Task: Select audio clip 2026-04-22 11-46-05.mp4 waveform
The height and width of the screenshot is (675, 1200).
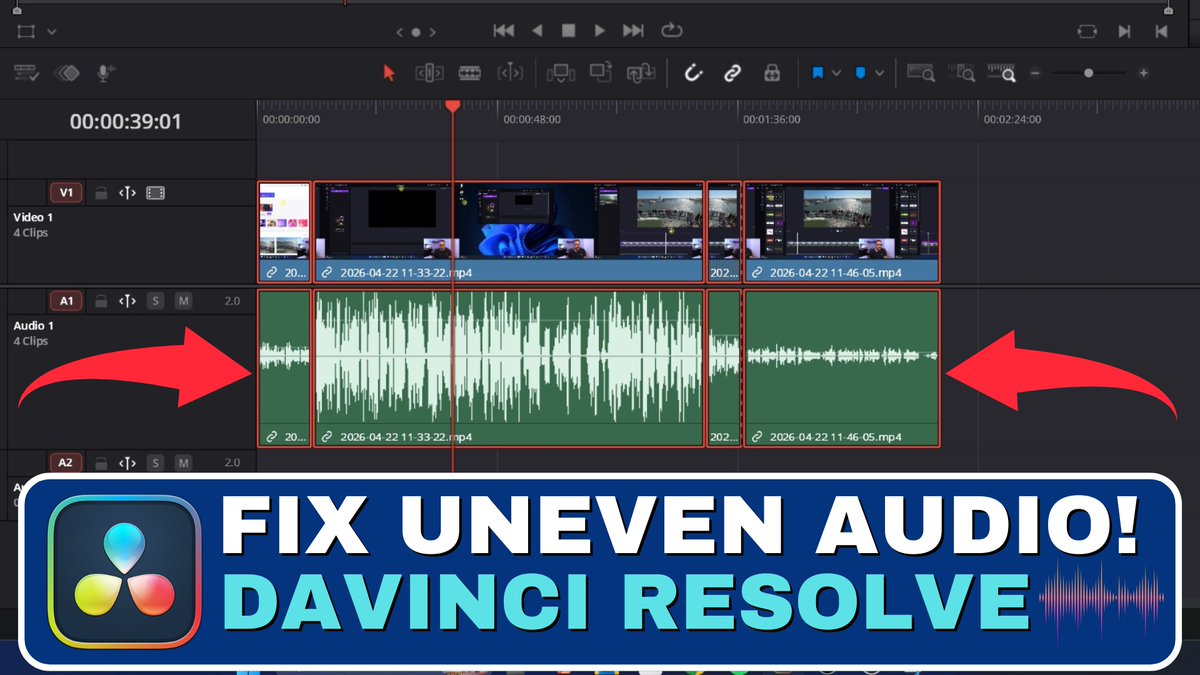Action: [x=842, y=368]
